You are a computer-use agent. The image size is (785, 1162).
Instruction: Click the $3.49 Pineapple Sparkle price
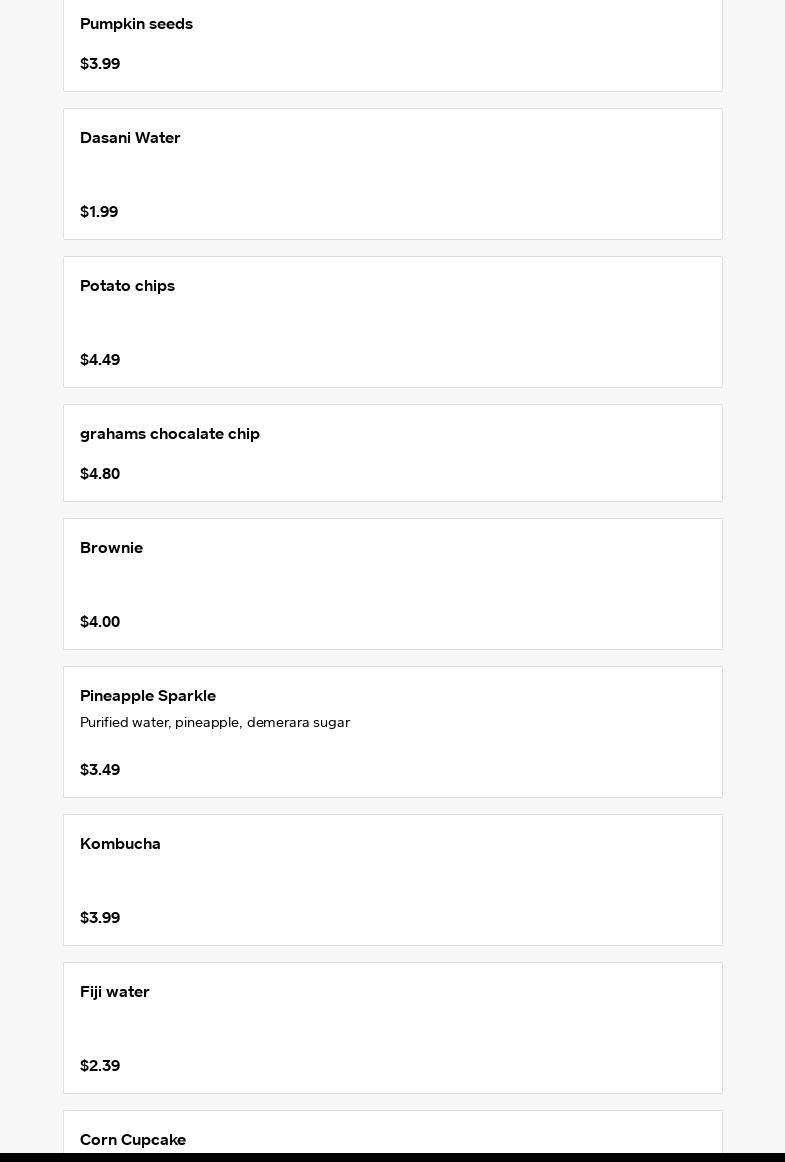100,770
